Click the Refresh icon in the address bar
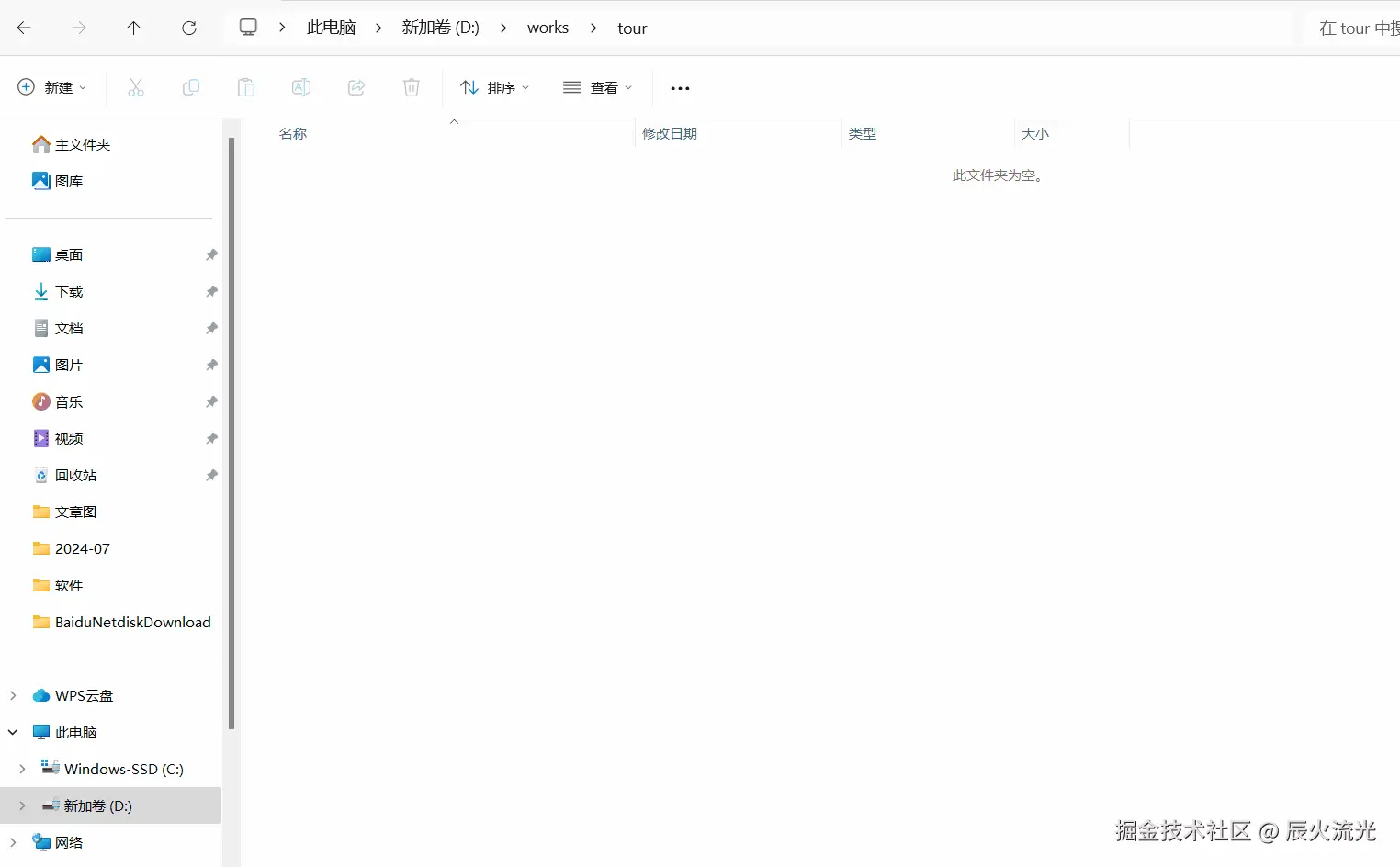The image size is (1400, 867). coord(189,28)
